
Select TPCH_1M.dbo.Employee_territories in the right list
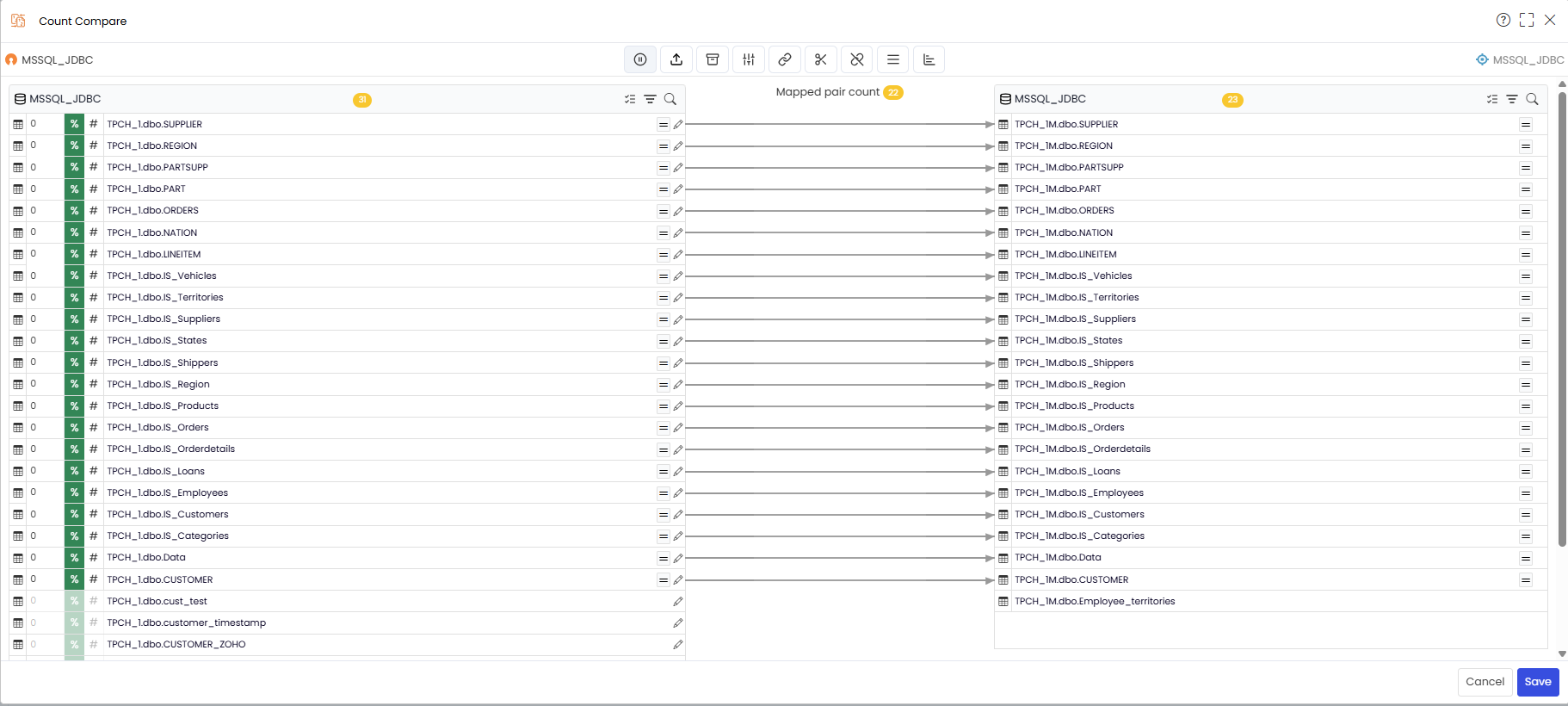click(1095, 601)
